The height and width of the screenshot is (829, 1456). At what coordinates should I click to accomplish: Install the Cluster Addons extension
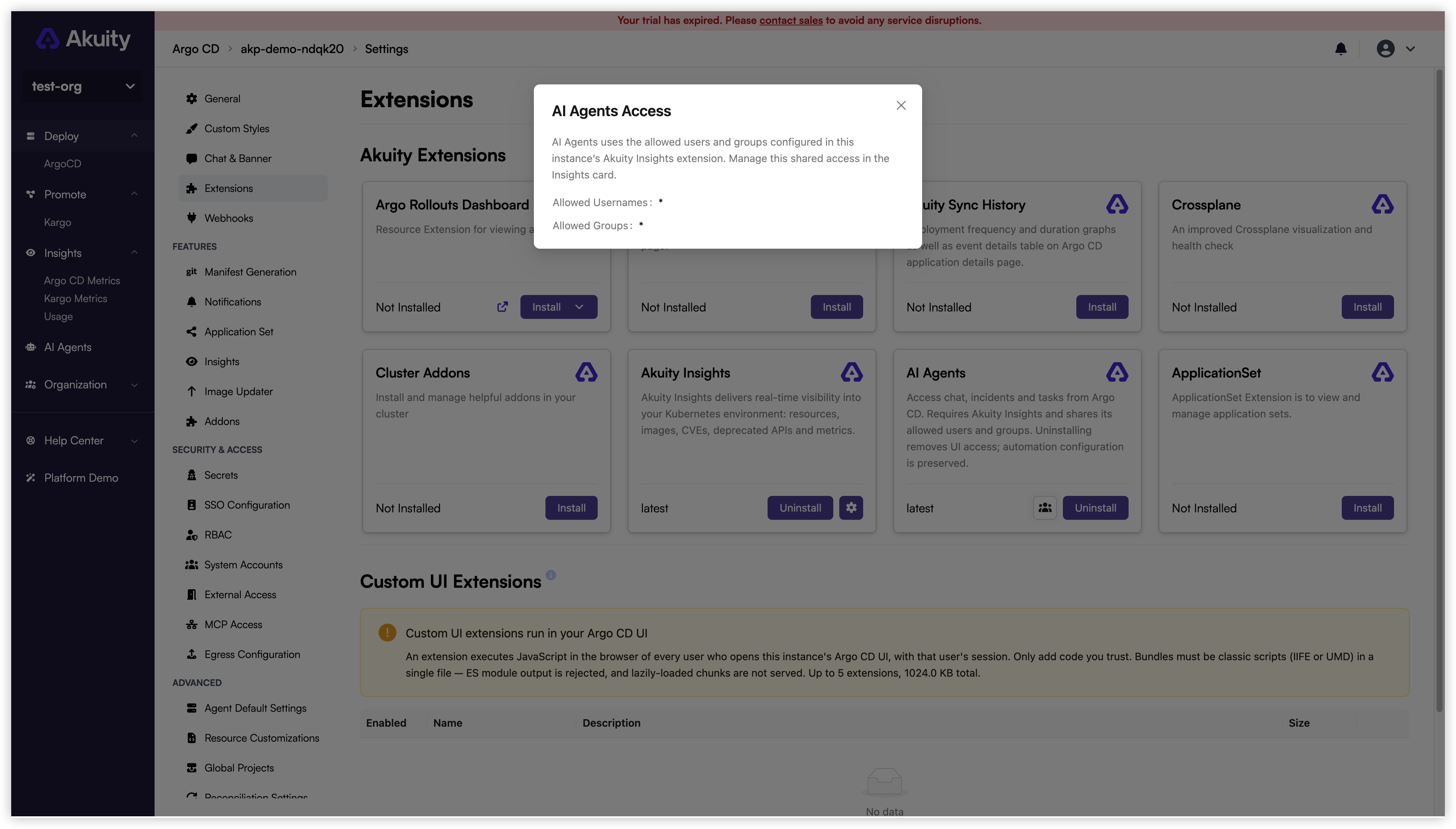571,508
